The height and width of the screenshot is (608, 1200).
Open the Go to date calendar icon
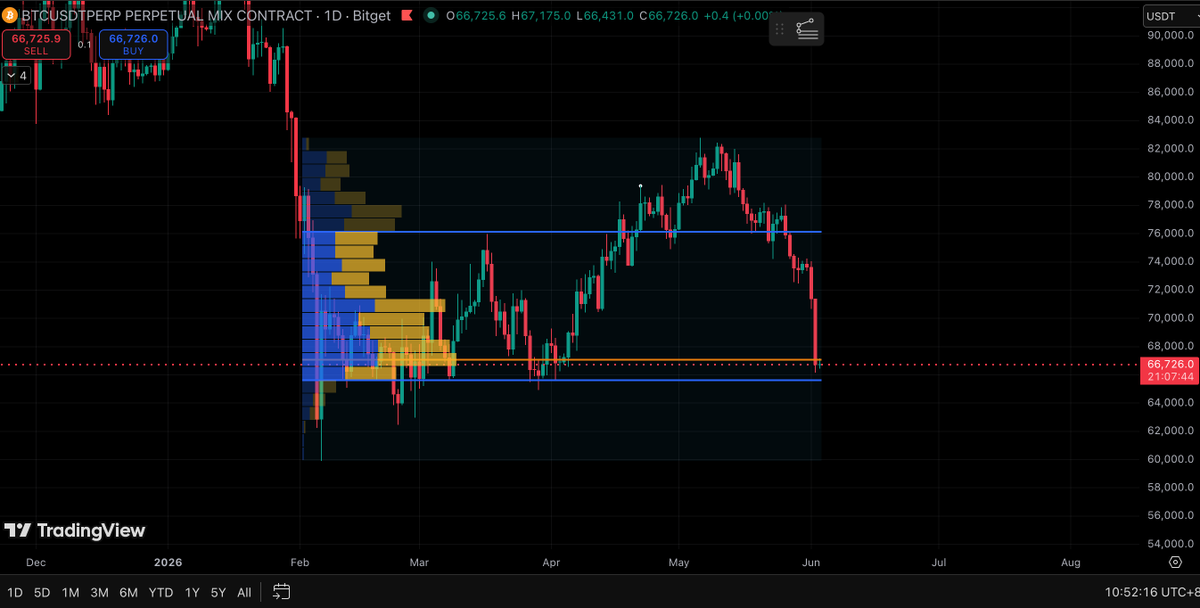click(281, 591)
